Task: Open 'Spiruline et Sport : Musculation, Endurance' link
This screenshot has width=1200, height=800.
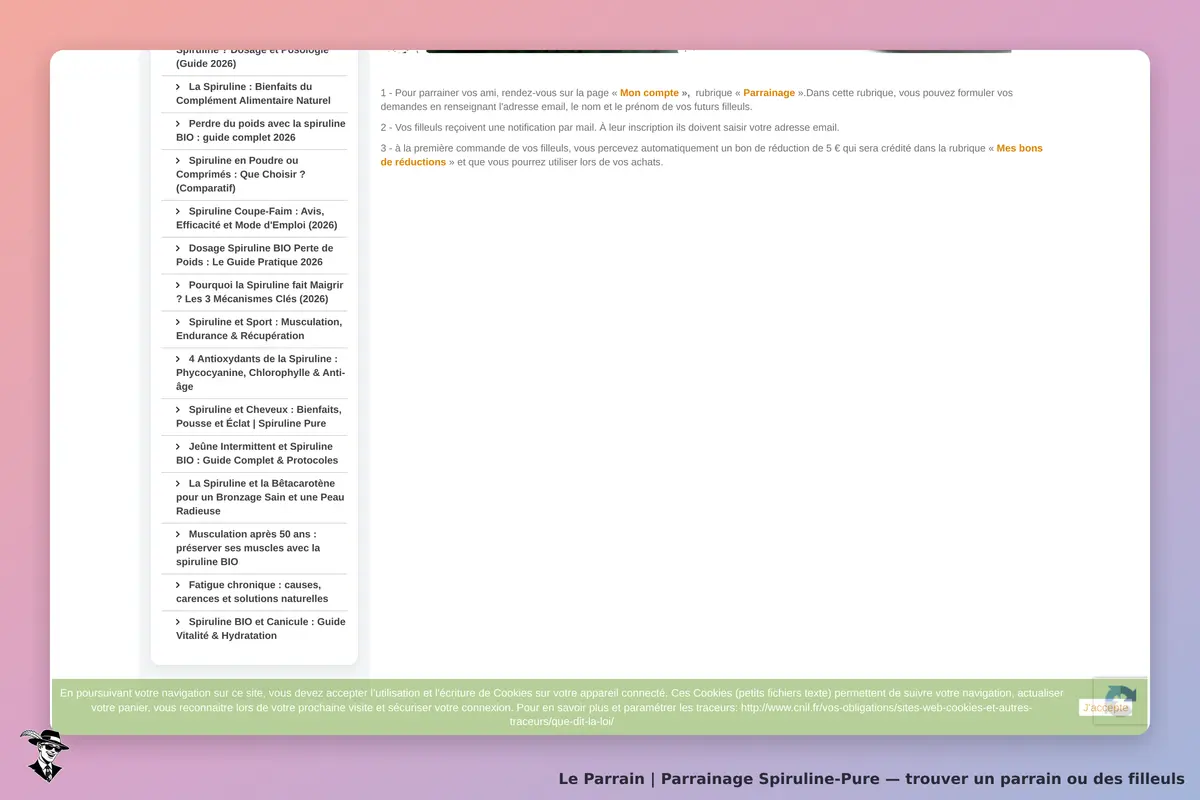Action: (259, 329)
